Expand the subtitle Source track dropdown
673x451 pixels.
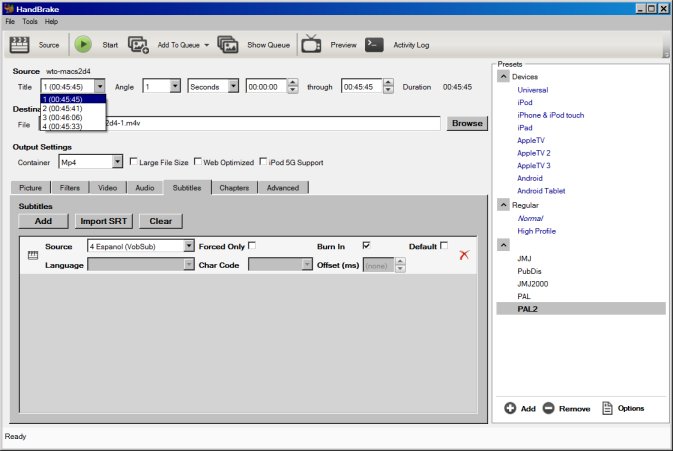[188, 246]
